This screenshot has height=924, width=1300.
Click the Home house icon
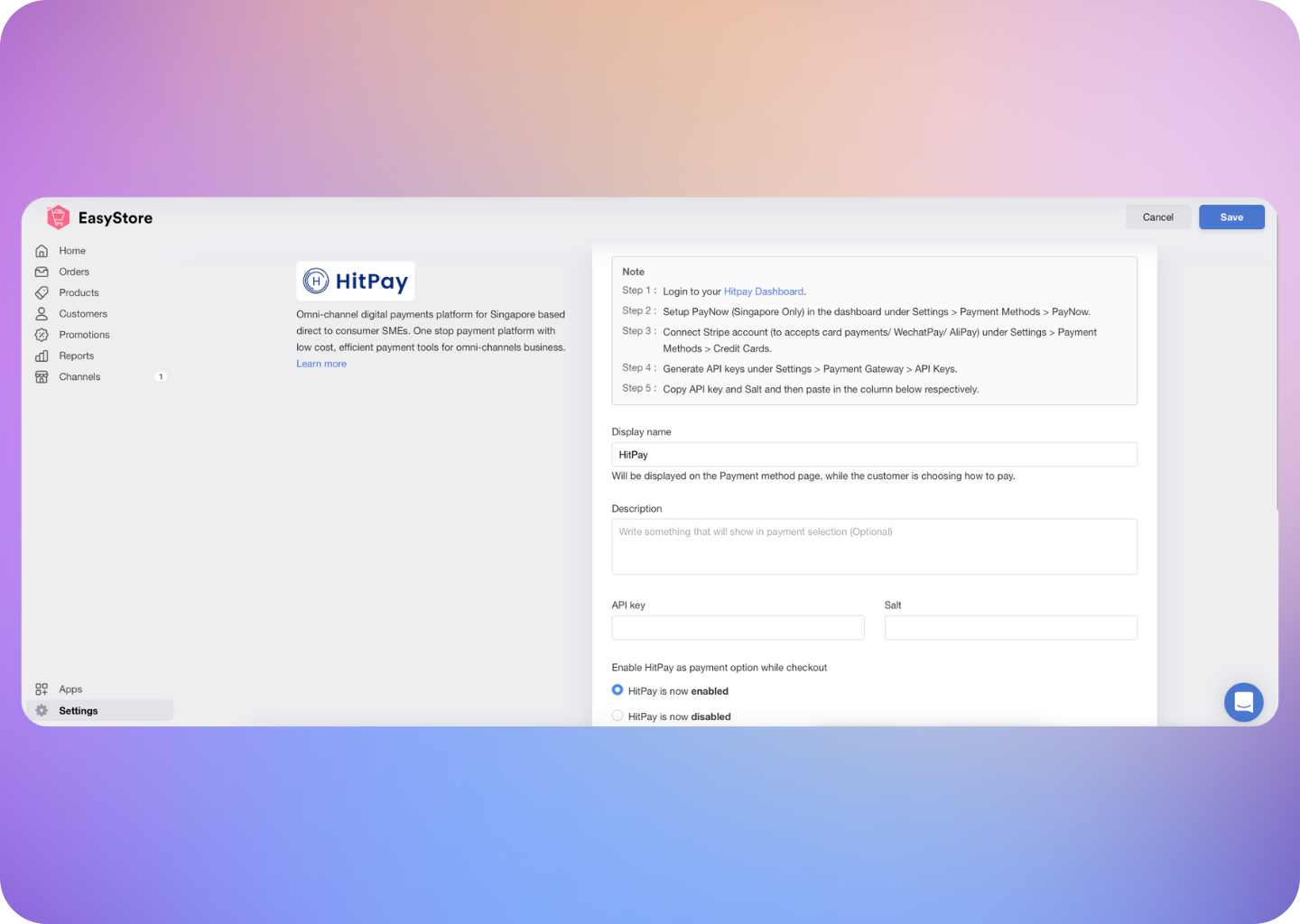click(x=42, y=251)
